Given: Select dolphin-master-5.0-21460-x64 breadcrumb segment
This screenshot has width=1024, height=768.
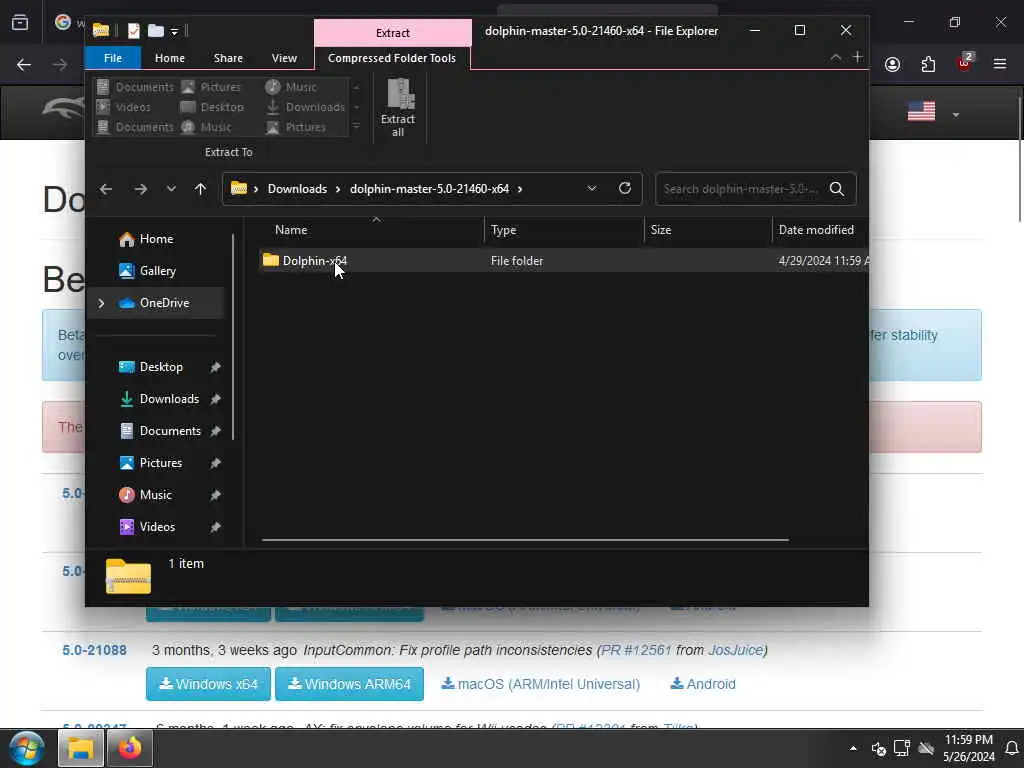Looking at the screenshot, I should [429, 189].
